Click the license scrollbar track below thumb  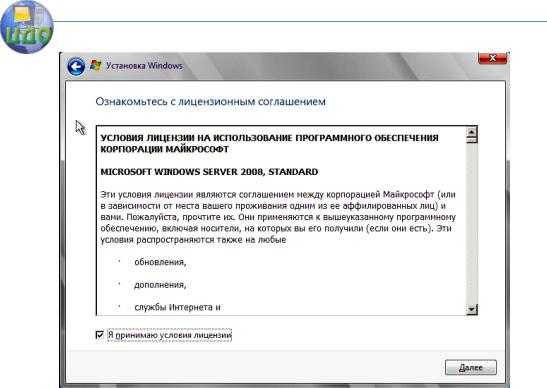472,223
